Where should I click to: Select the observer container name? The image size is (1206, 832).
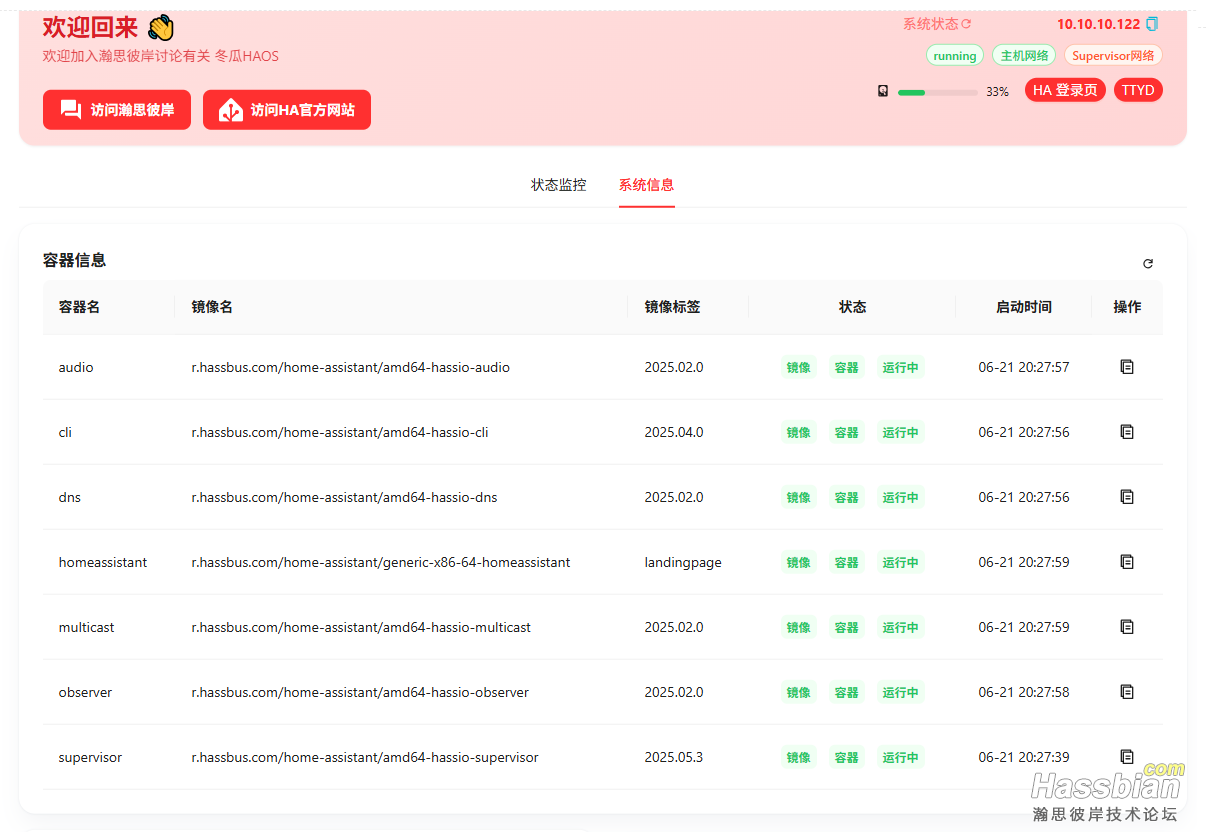86,692
